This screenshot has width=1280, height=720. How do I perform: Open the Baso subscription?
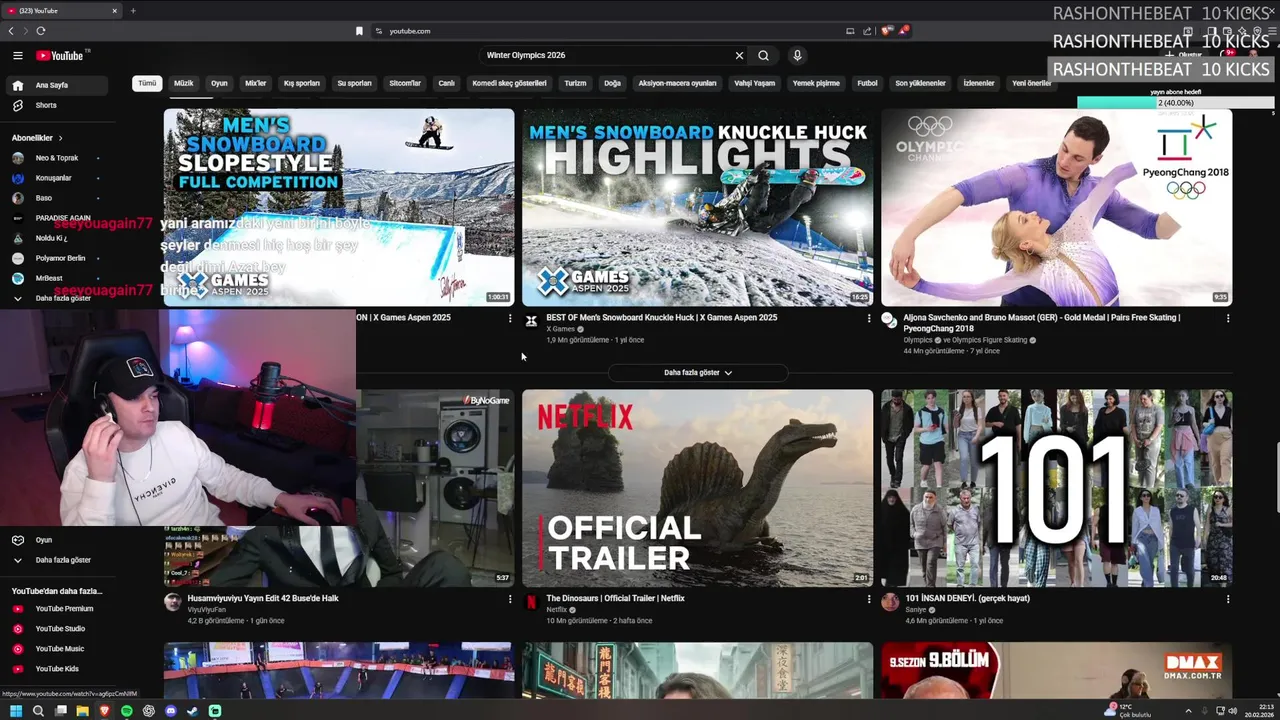(44, 198)
